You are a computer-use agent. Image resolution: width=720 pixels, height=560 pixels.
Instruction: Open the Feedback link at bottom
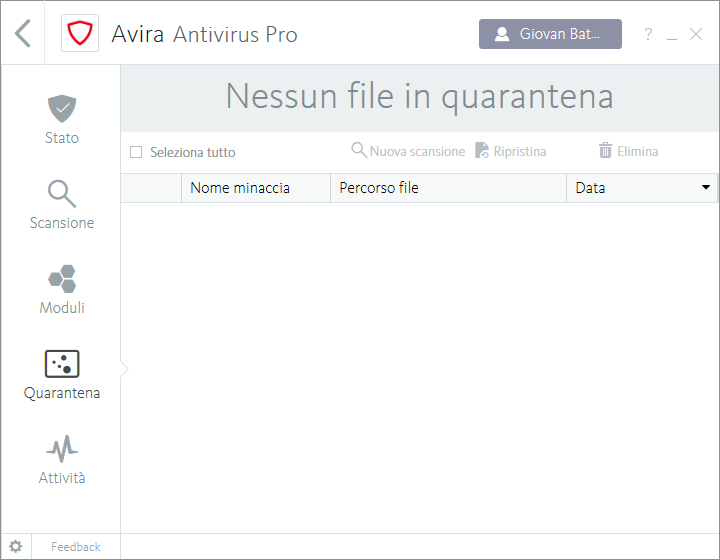[x=76, y=547]
